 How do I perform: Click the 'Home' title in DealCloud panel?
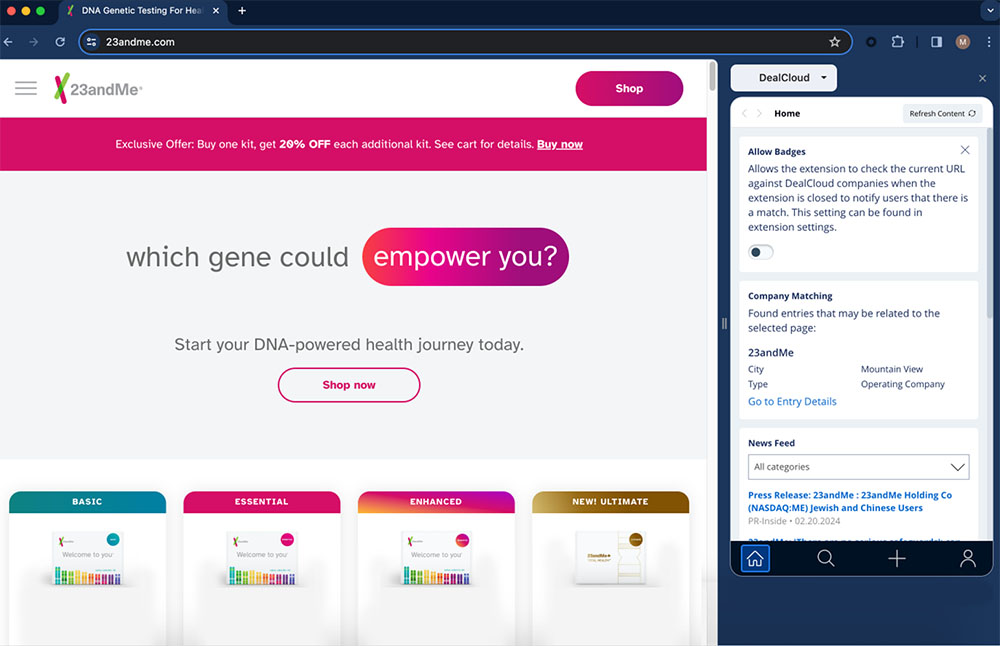pos(787,114)
